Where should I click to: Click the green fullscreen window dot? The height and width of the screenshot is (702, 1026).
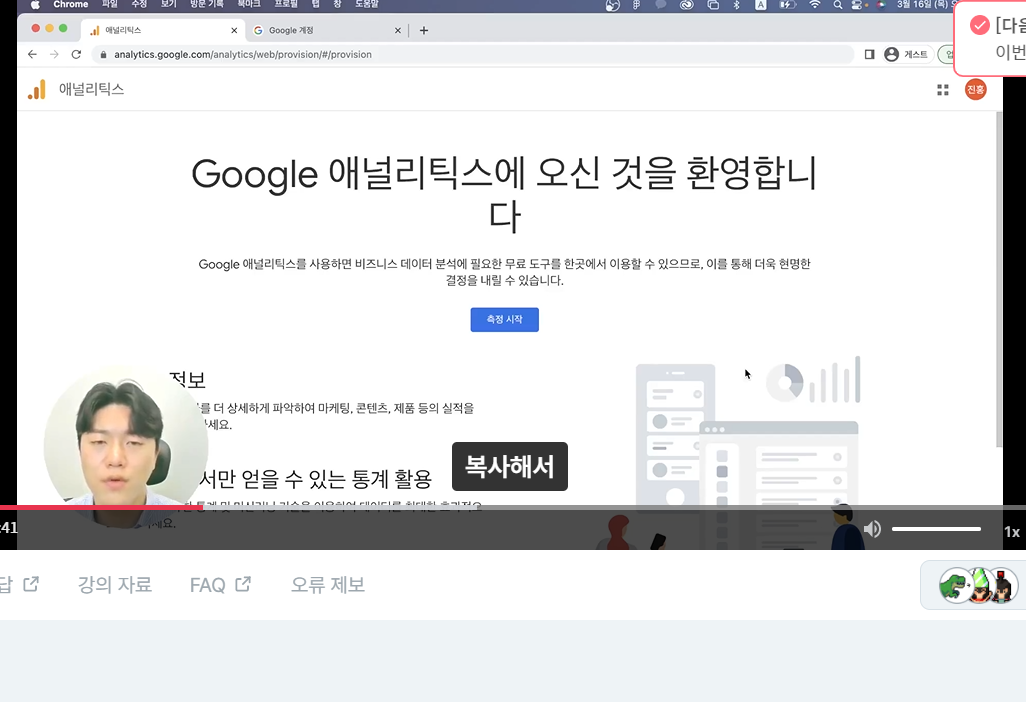[x=63, y=28]
